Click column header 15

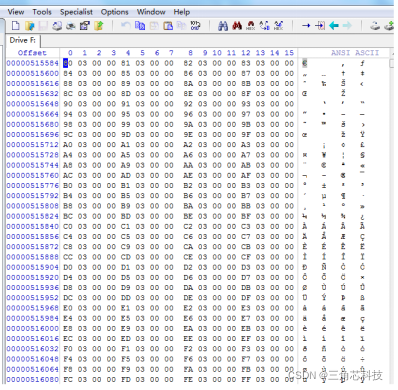[x=289, y=53]
